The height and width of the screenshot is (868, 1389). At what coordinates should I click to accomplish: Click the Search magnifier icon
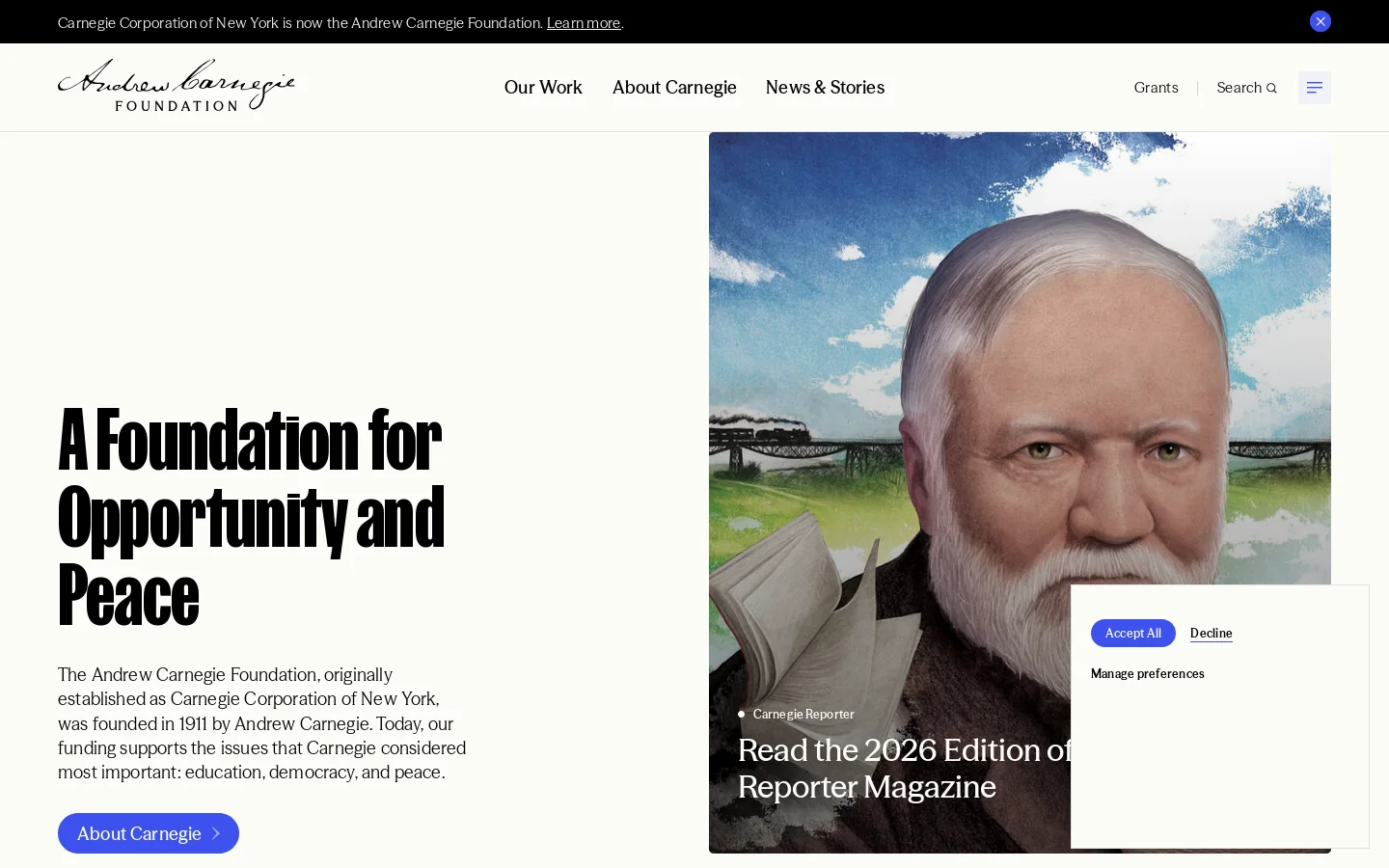(x=1271, y=89)
